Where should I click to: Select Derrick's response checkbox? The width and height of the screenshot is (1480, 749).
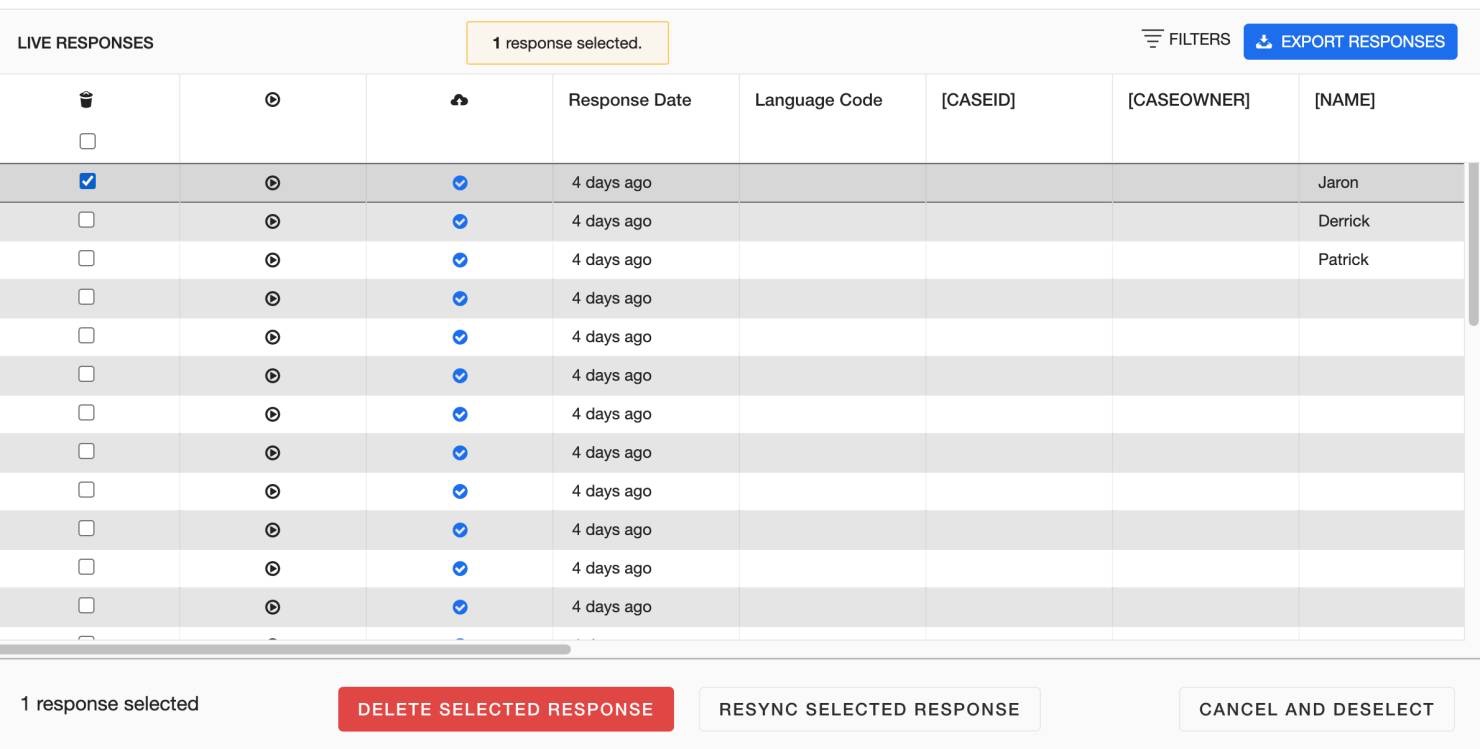[x=87, y=220]
